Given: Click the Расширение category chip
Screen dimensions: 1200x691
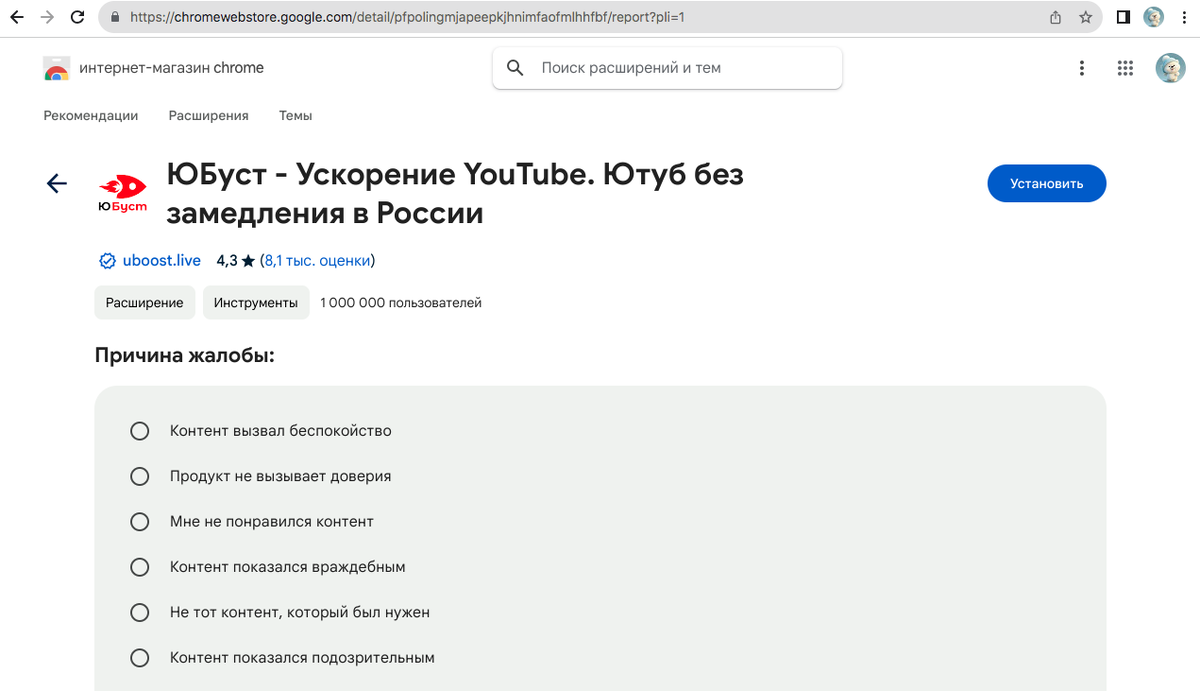Looking at the screenshot, I should (x=145, y=302).
